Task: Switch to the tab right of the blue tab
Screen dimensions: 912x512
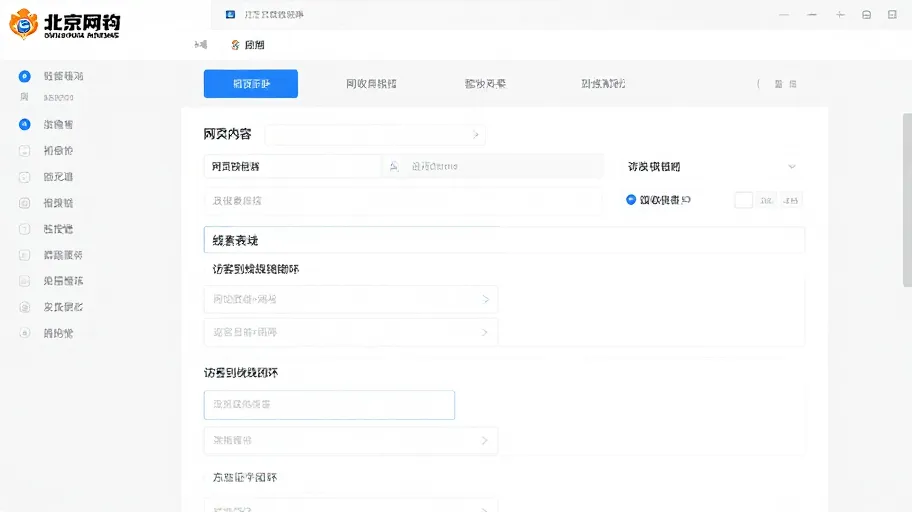Action: 371,84
